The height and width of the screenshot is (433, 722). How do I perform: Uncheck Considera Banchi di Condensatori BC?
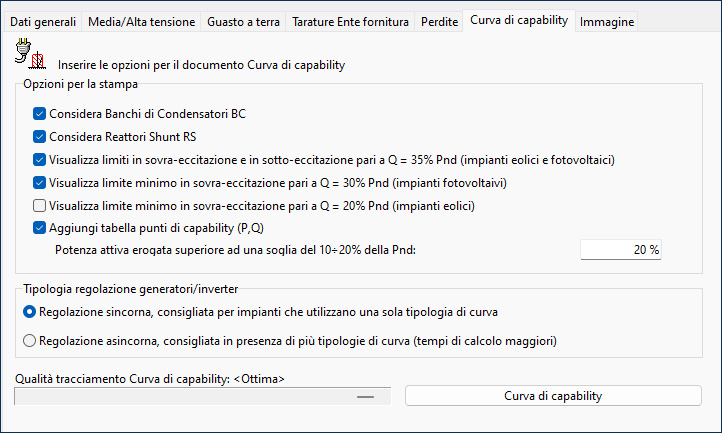point(39,114)
